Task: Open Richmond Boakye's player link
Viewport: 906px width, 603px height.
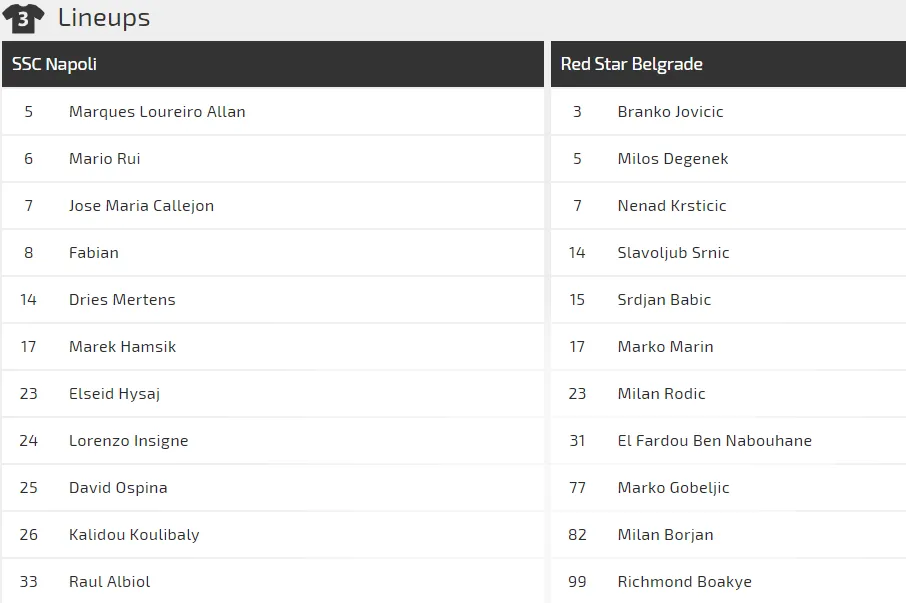Action: 684,582
